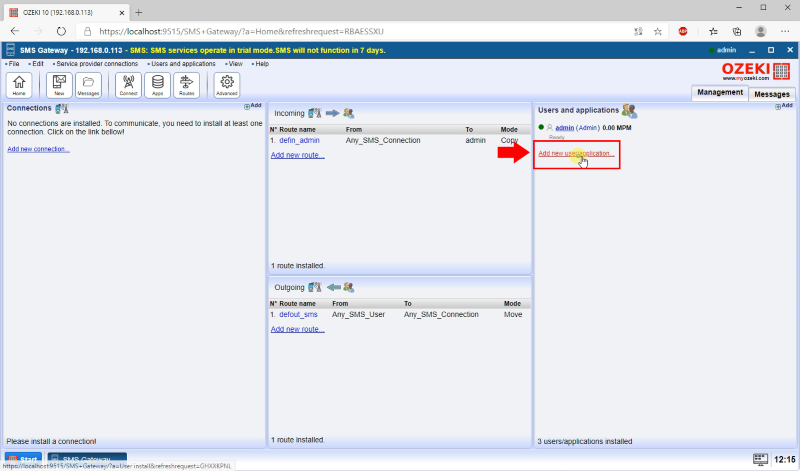Click 'Please install a connection!' status text

click(x=51, y=441)
